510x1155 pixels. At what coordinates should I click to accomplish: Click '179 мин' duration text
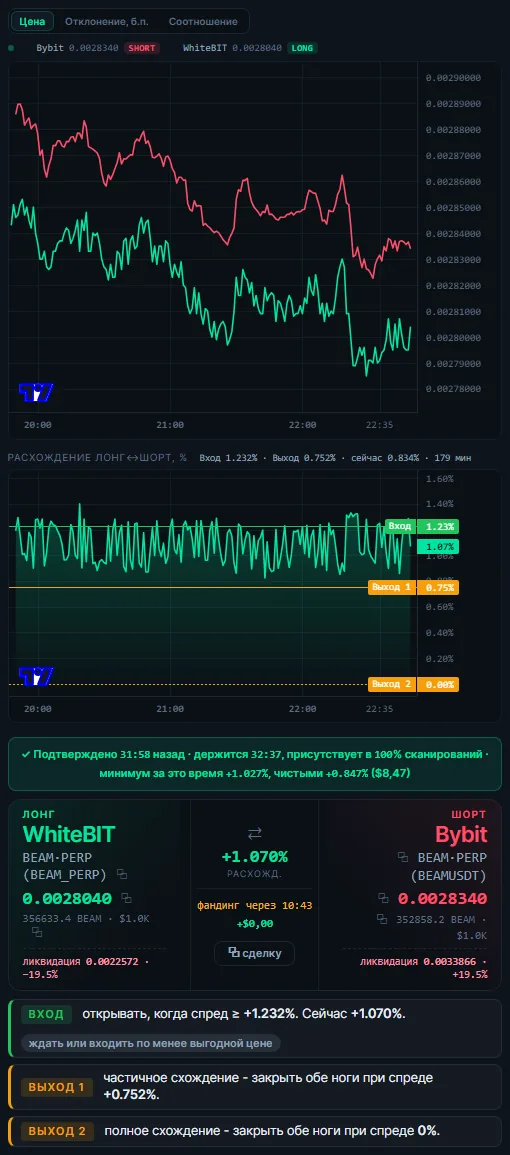click(451, 457)
